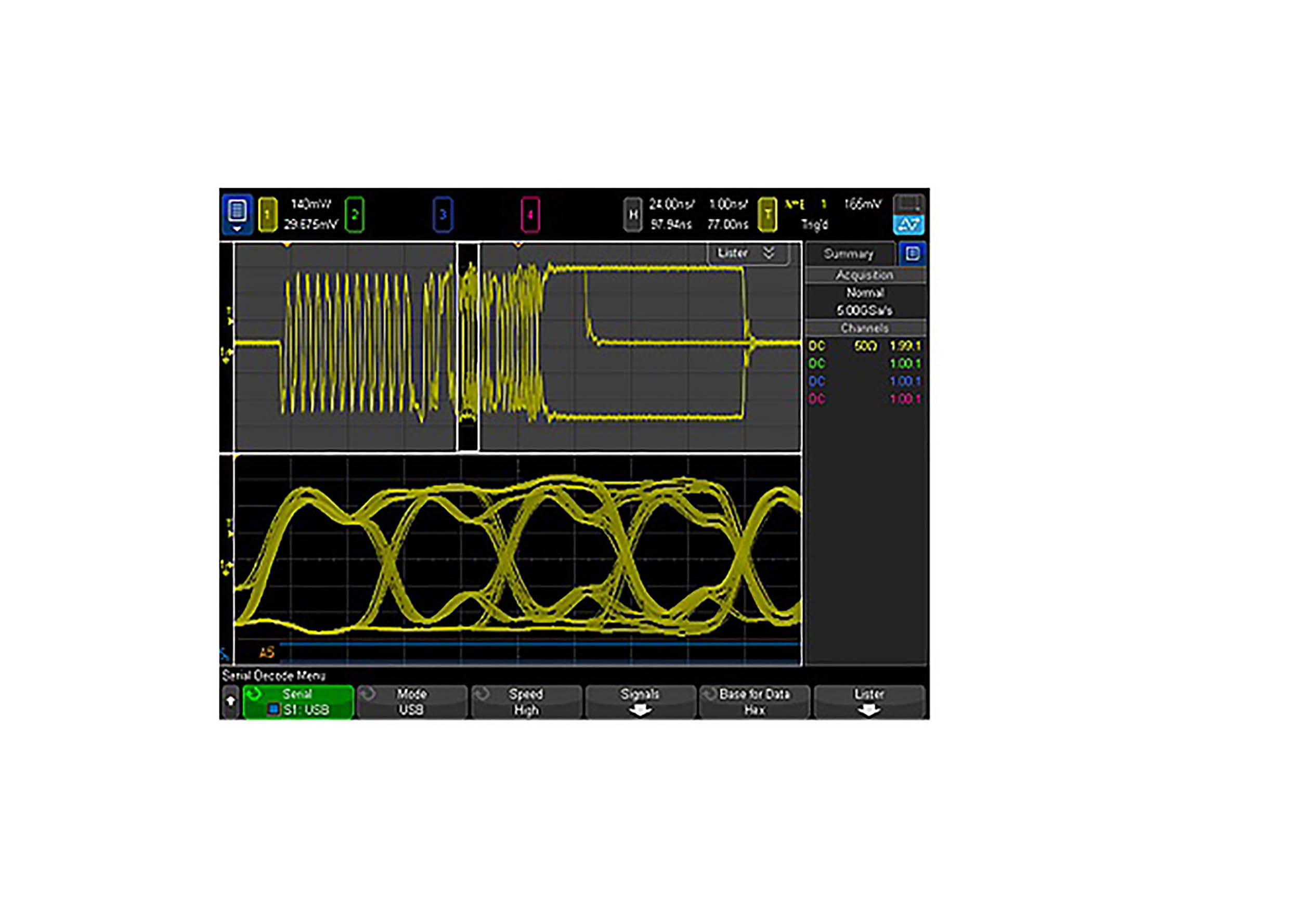Click the Normal acquisition mode text
Viewport: 1300px width, 924px height.
click(865, 293)
